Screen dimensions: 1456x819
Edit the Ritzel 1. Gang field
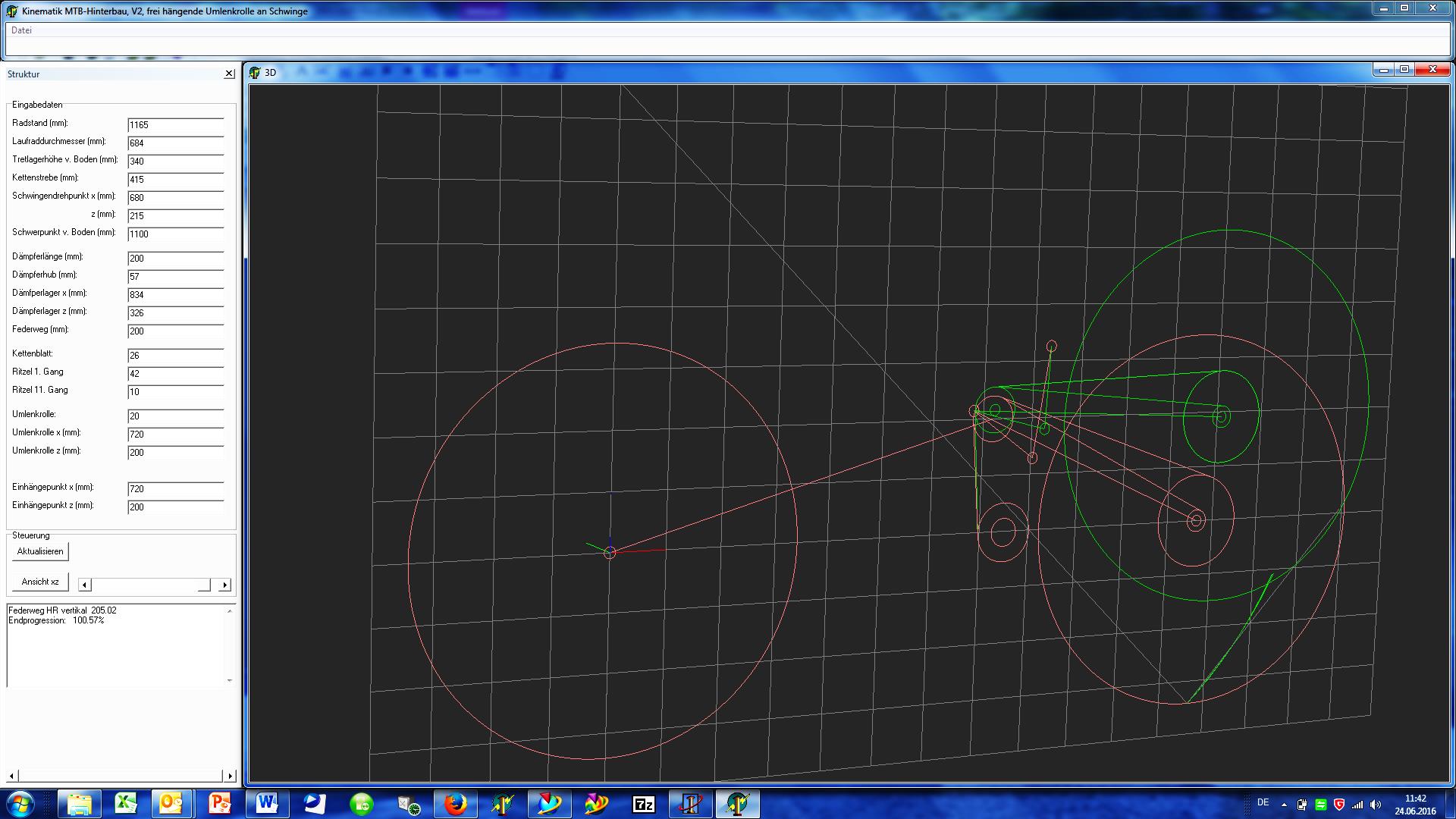(176, 374)
